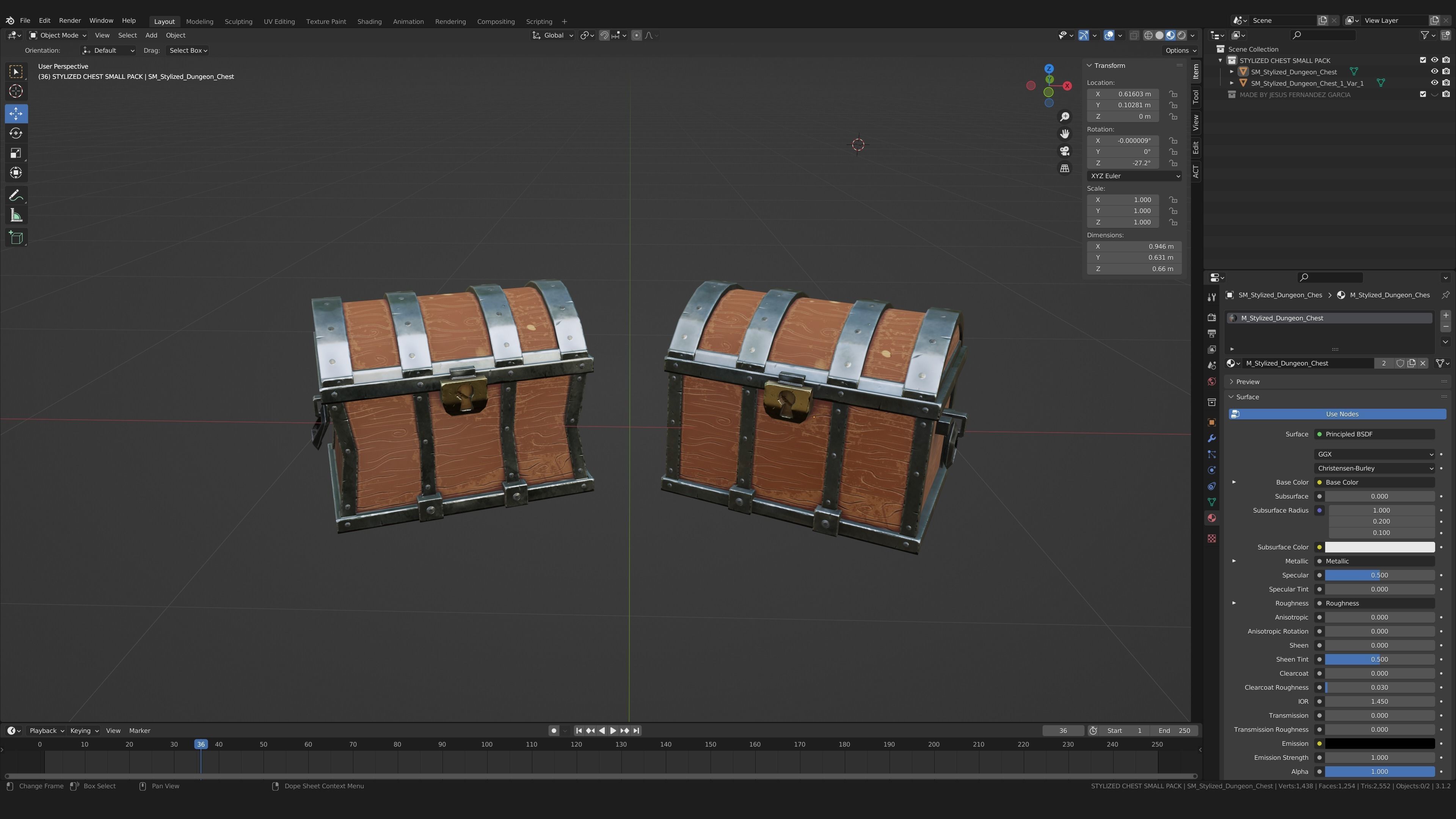Activate the Measure tool
The image size is (1456, 819).
[16, 215]
